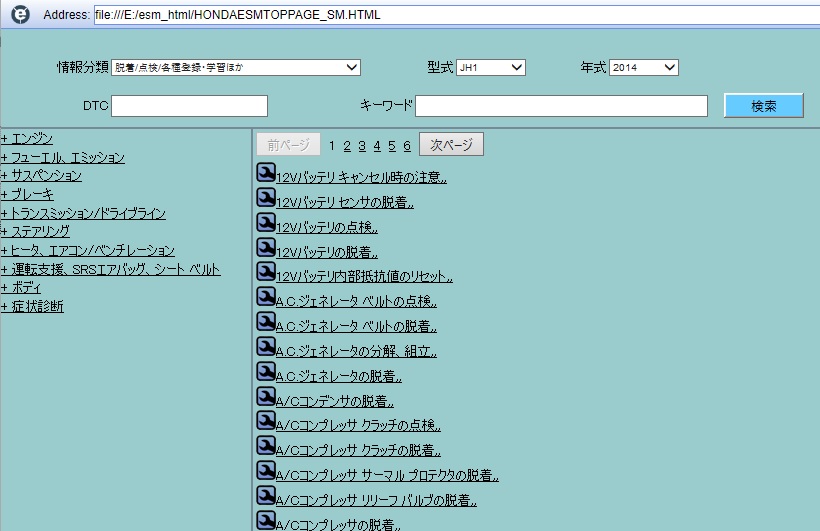The height and width of the screenshot is (531, 820).
Task: Expand the ボディ category
Action: [21, 288]
